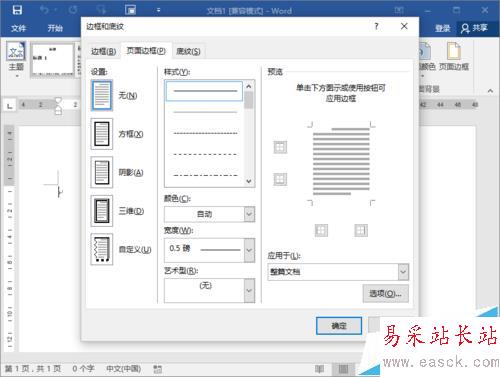The height and width of the screenshot is (377, 500).
Task: Click the ribbon display options icon
Action: (x=399, y=10)
